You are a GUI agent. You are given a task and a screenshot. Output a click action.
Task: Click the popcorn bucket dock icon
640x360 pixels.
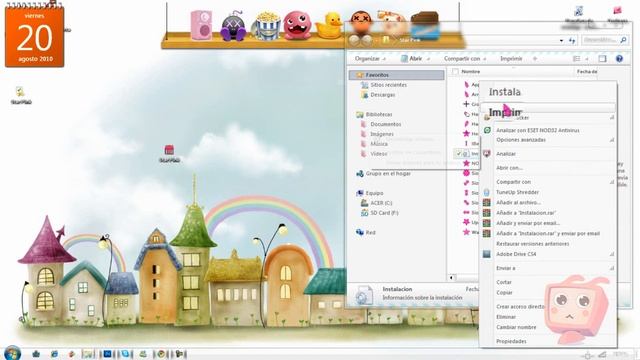click(267, 26)
